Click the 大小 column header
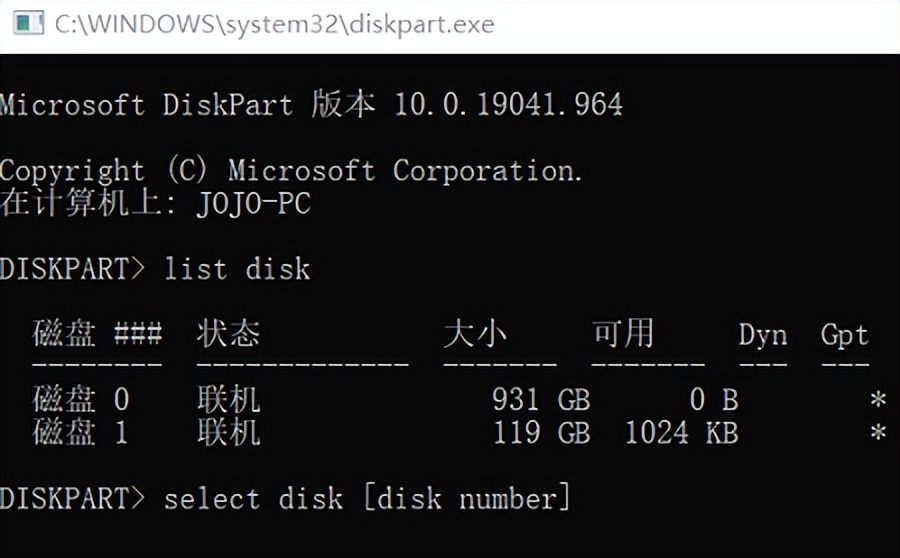 coord(475,334)
